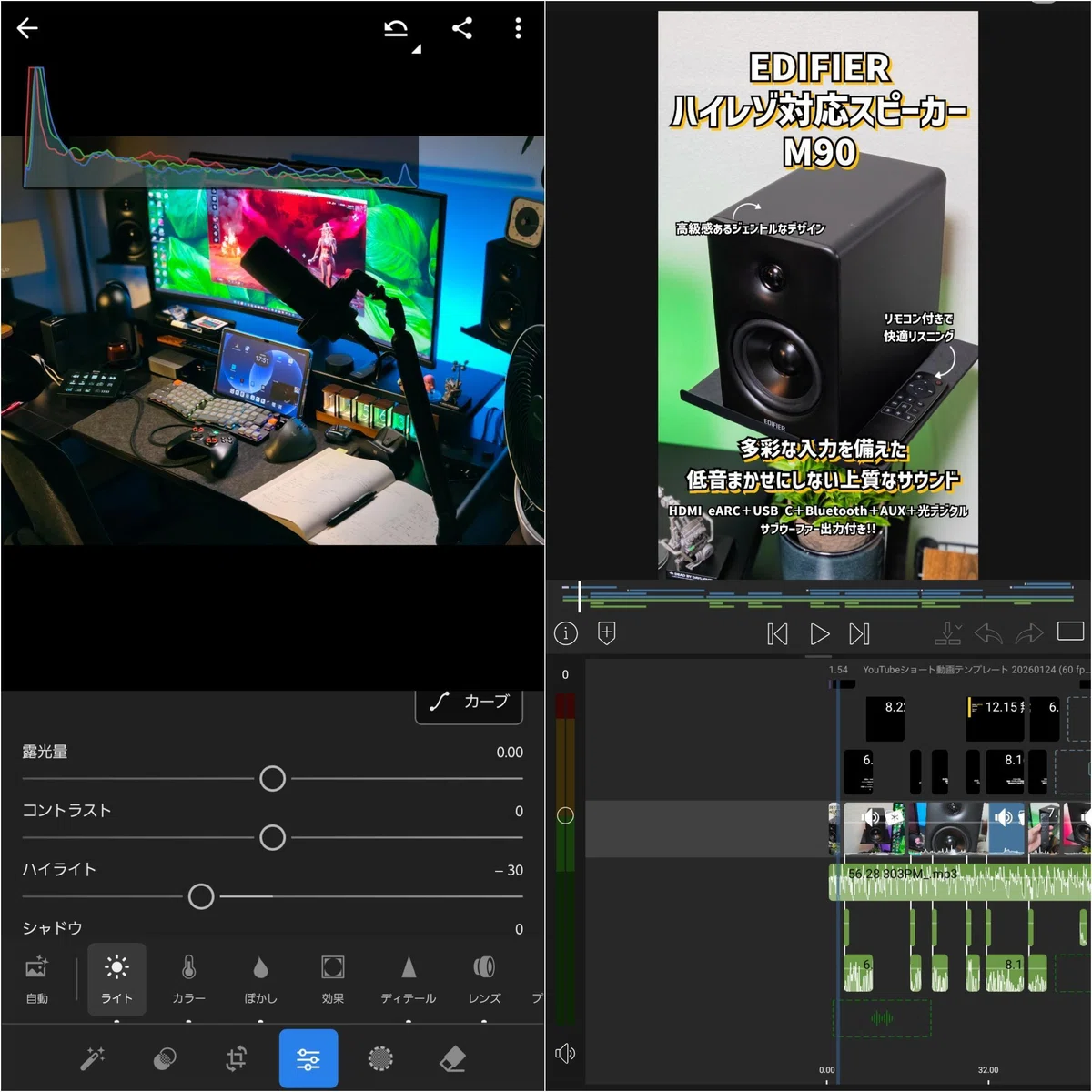Tap the back arrow in Lightroom

pos(27,28)
